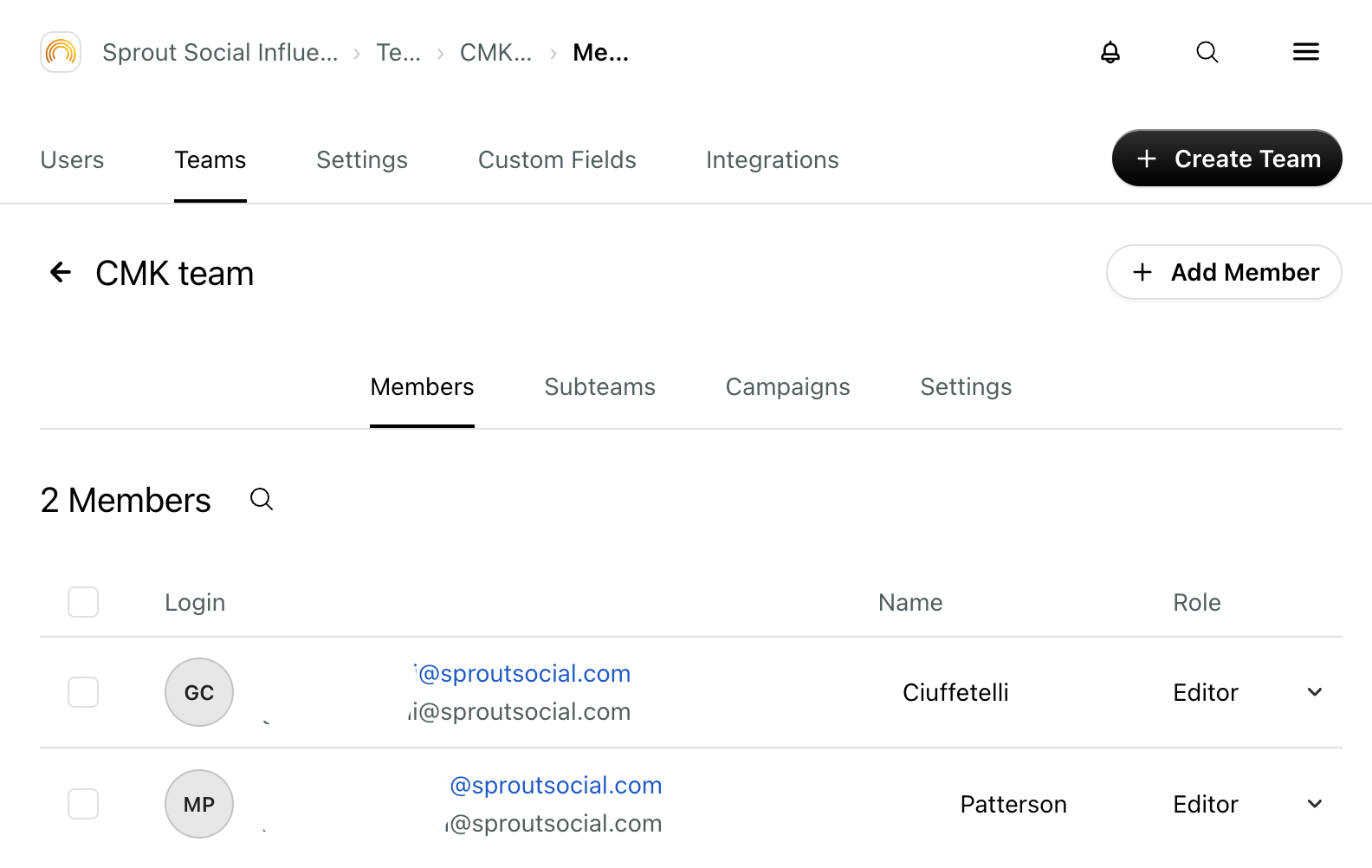Click the Create Team button
This screenshot has width=1372, height=868.
pyautogui.click(x=1227, y=159)
